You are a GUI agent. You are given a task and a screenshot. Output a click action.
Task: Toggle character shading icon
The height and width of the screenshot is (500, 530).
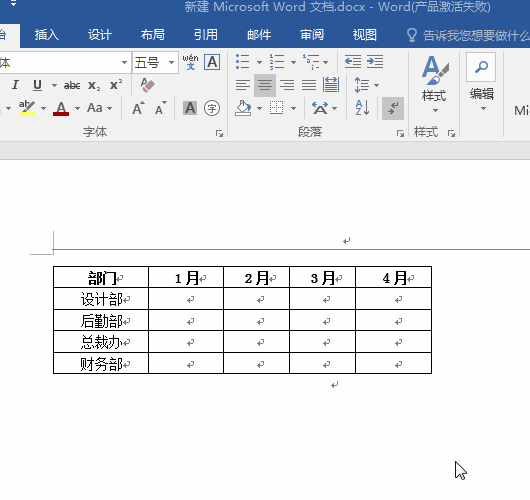(190, 108)
